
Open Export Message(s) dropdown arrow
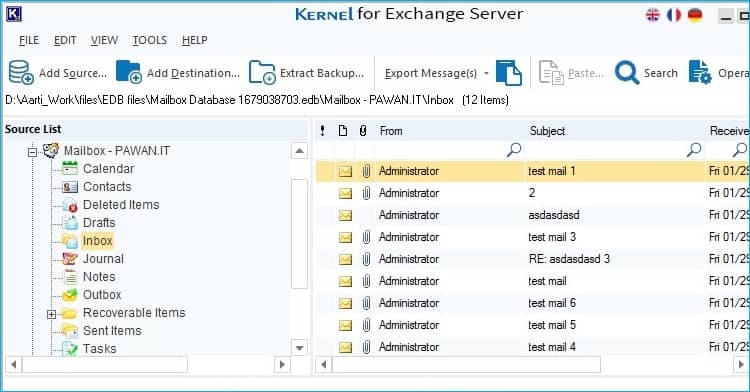486,73
